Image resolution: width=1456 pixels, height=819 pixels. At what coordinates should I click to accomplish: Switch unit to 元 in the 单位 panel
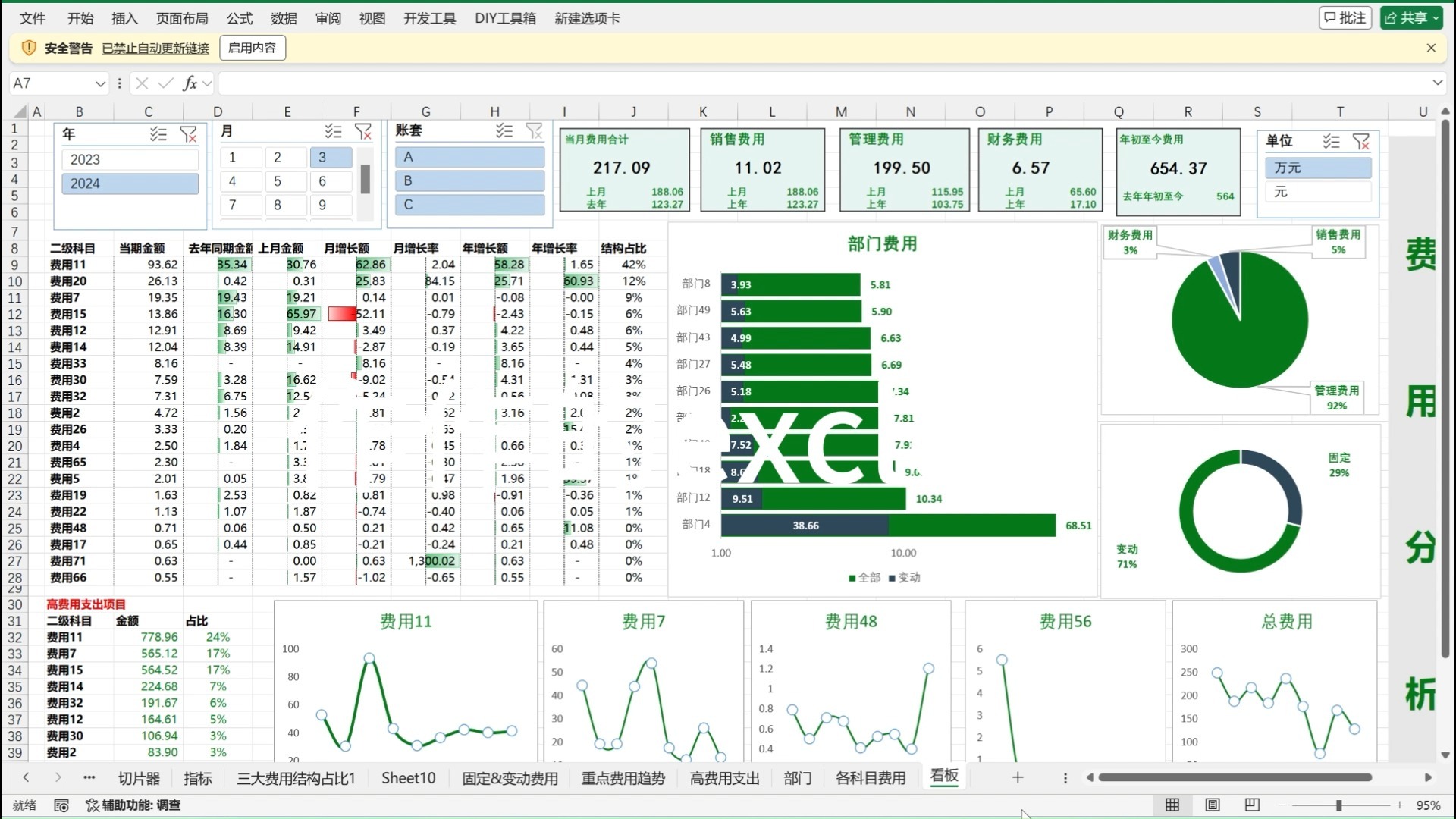1317,192
